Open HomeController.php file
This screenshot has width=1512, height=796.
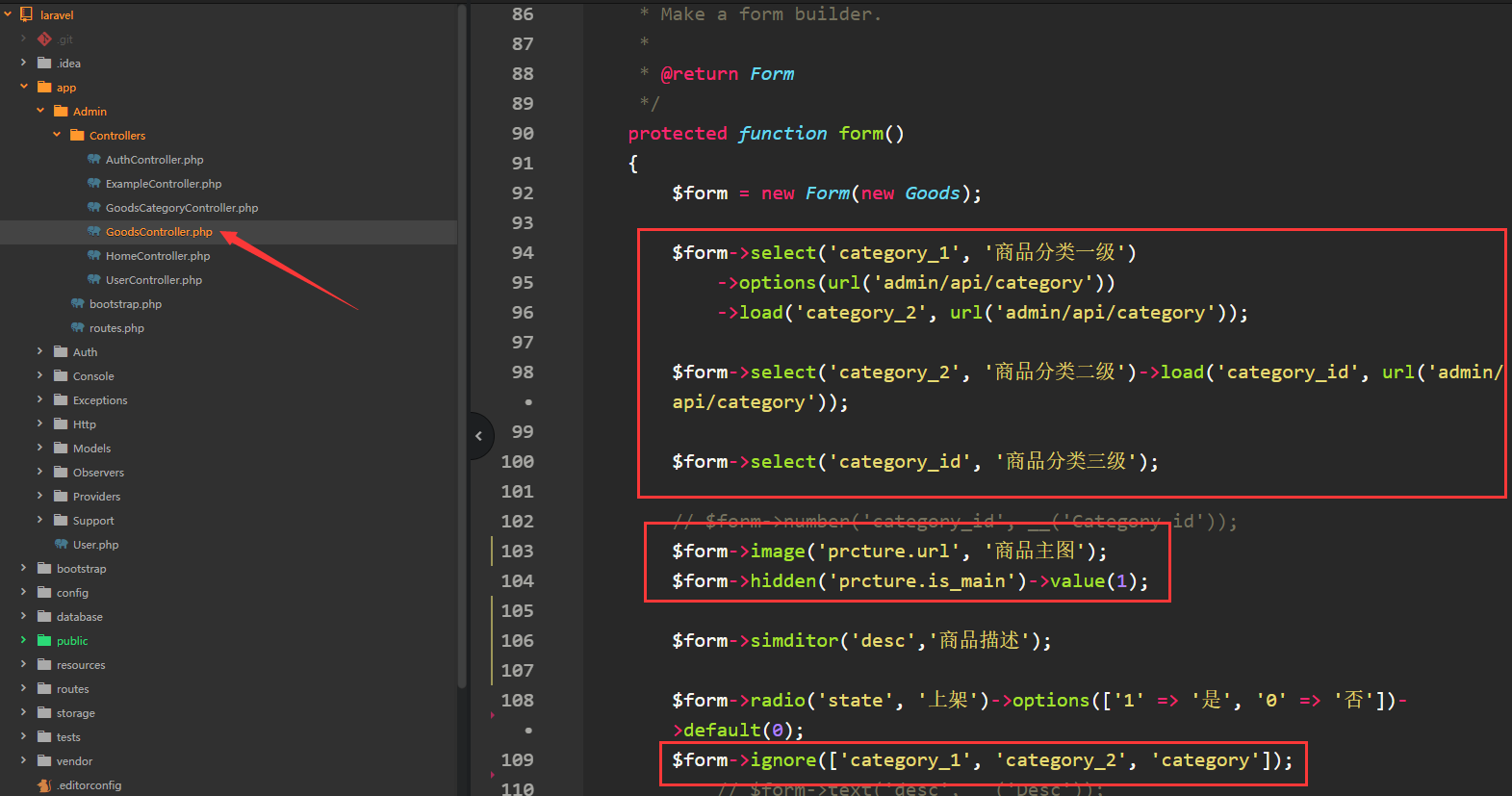click(x=158, y=256)
